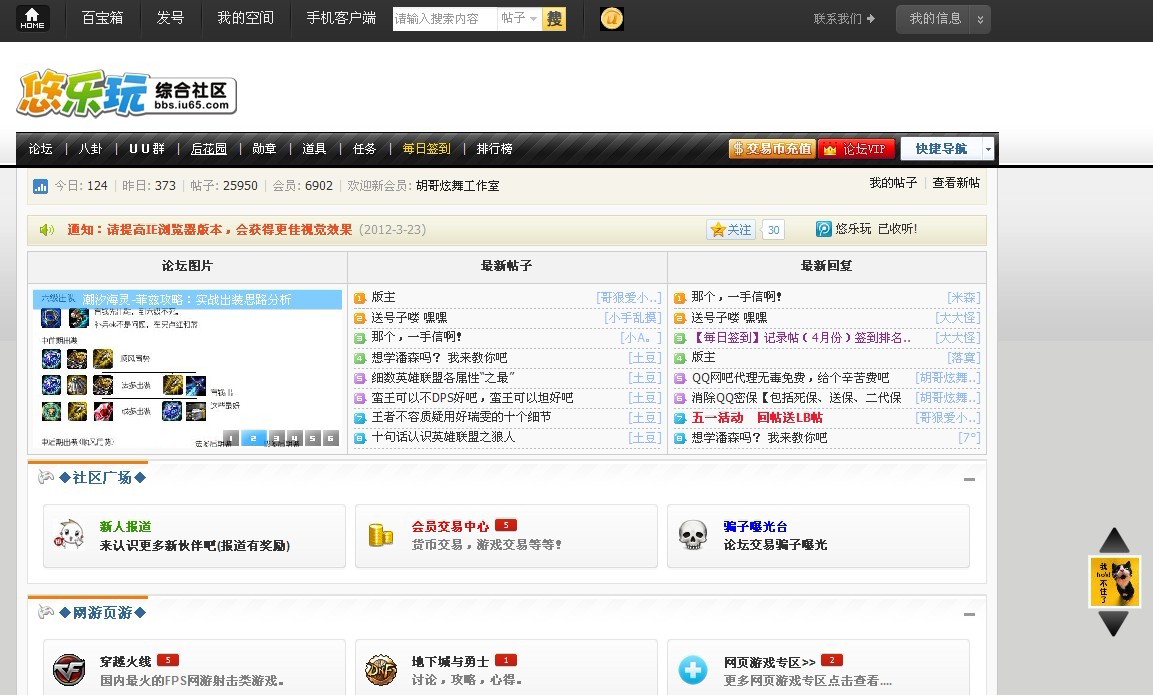The height and width of the screenshot is (695, 1153).
Task: Click the gold coins icon for 会员交易中心
Action: point(381,535)
